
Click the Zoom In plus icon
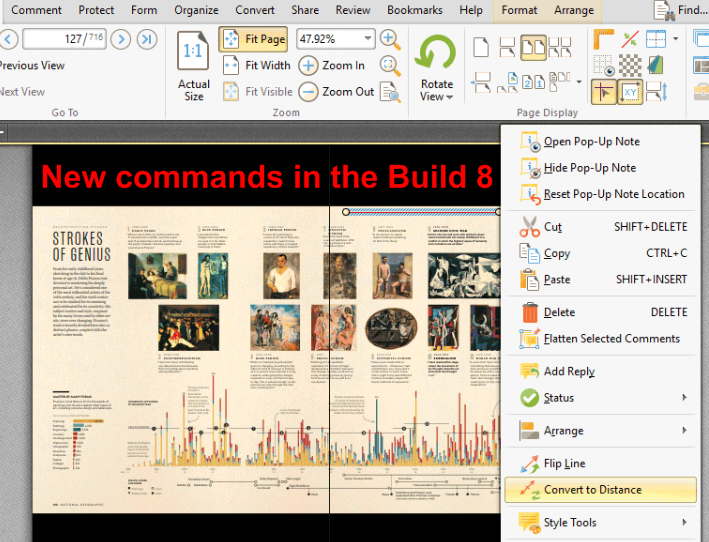tap(308, 66)
